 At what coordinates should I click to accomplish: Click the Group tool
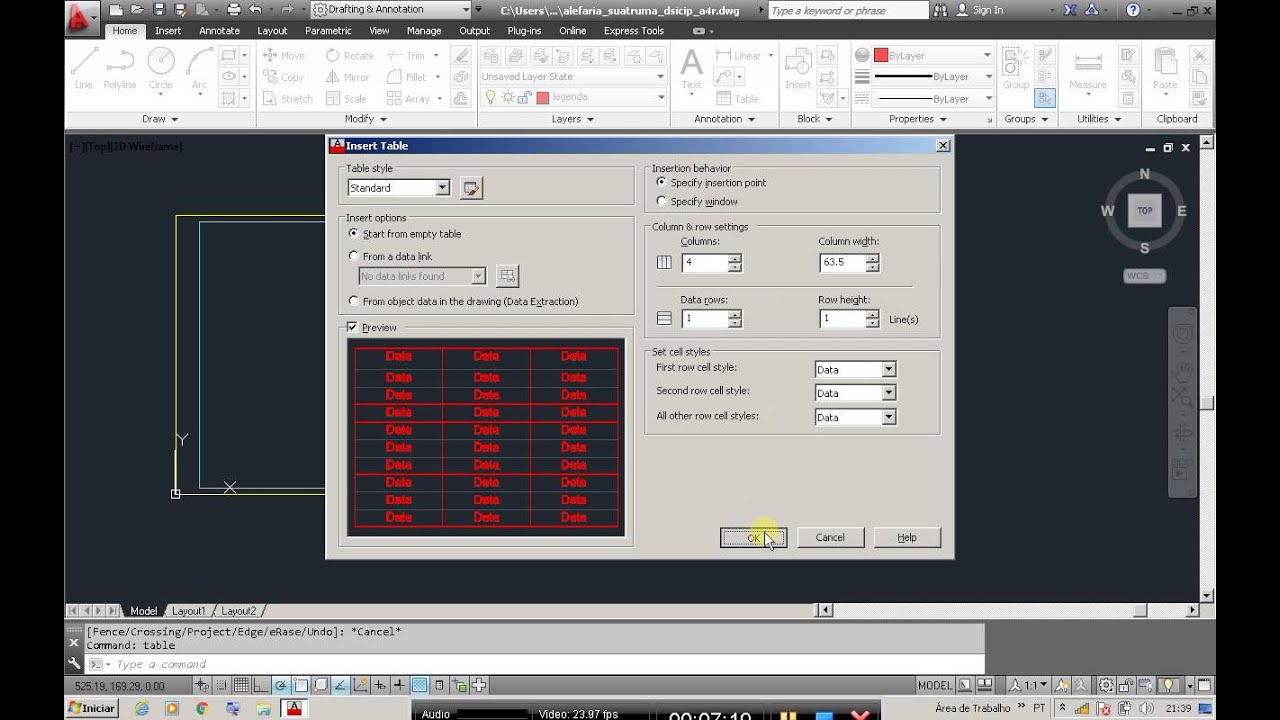pos(1016,68)
